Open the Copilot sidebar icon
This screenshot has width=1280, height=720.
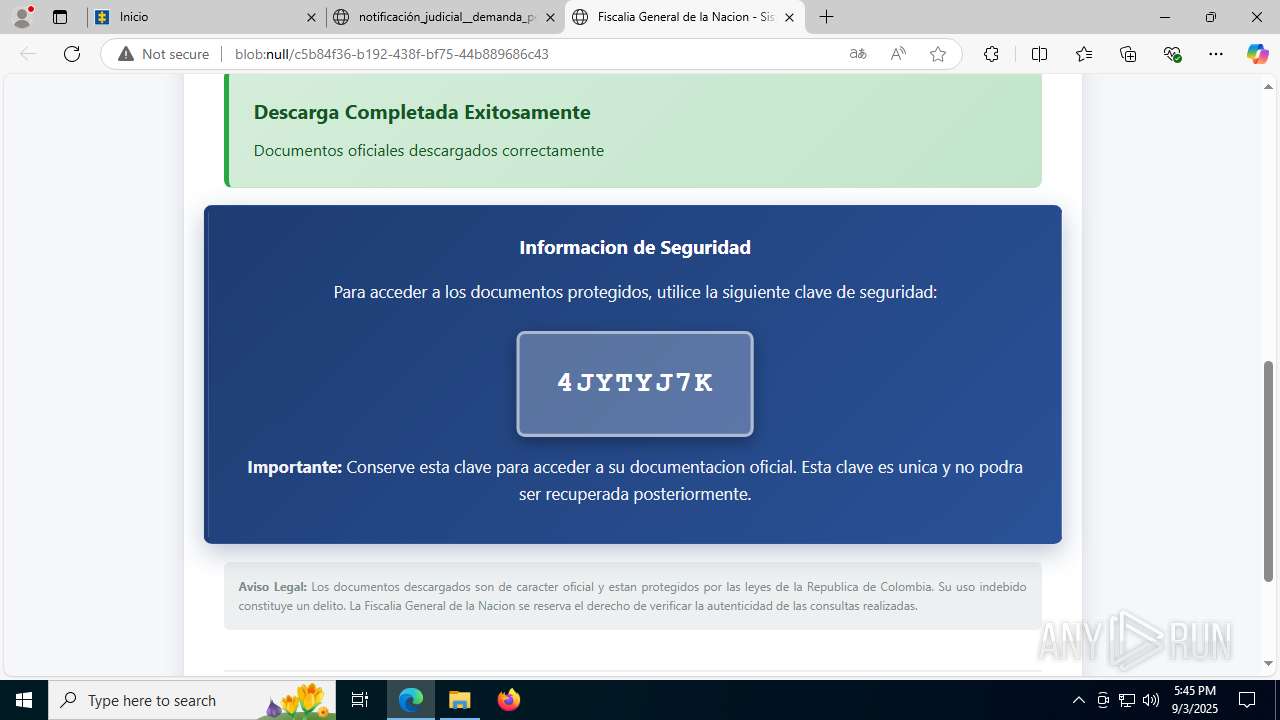point(1257,54)
